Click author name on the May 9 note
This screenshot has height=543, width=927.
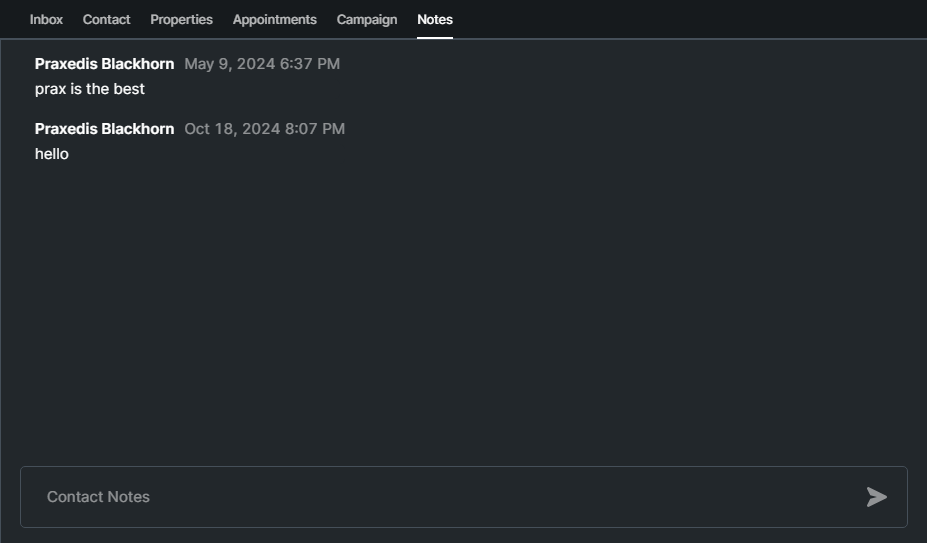[x=104, y=64]
